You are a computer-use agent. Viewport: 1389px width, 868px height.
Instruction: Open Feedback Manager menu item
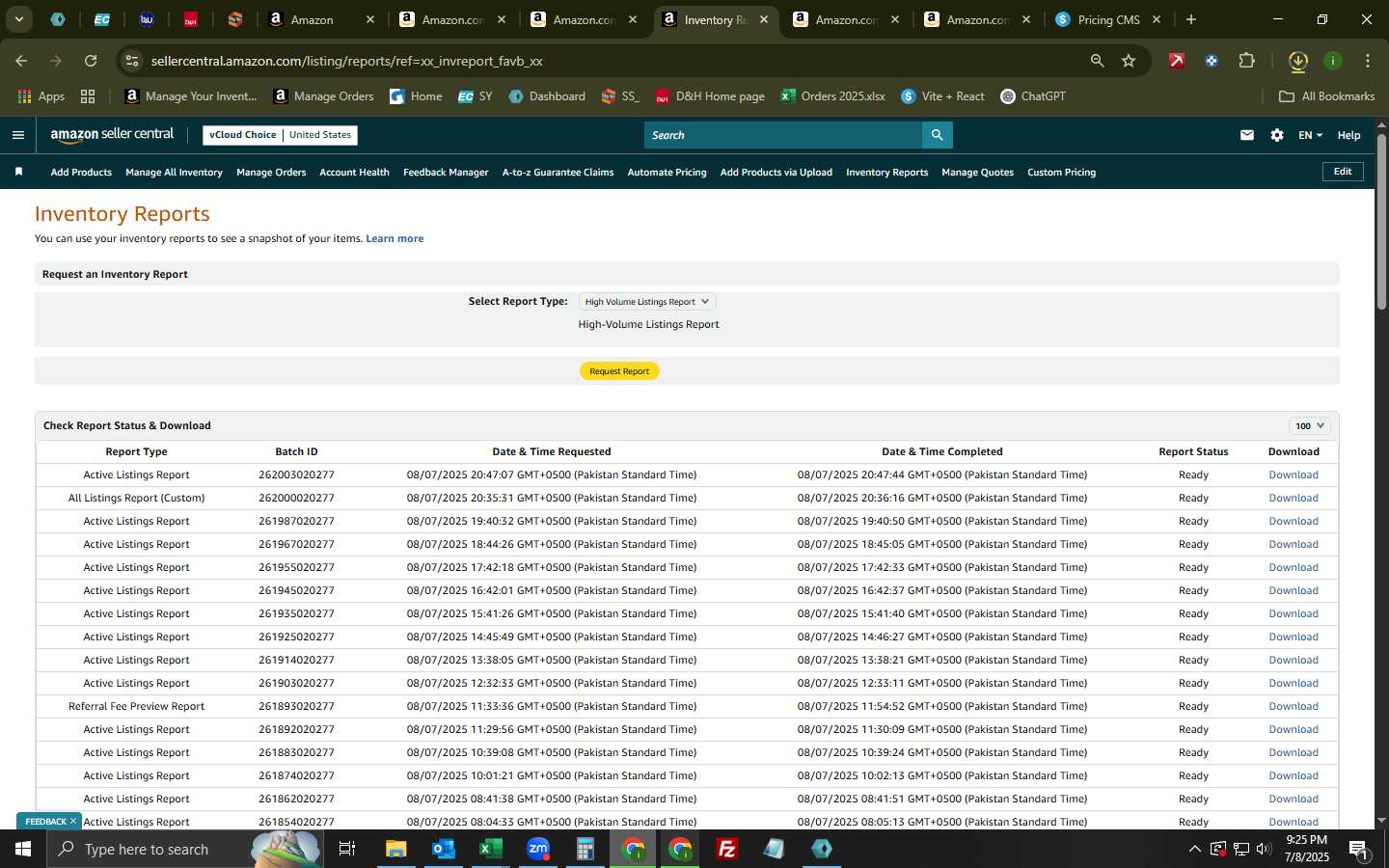pyautogui.click(x=446, y=173)
